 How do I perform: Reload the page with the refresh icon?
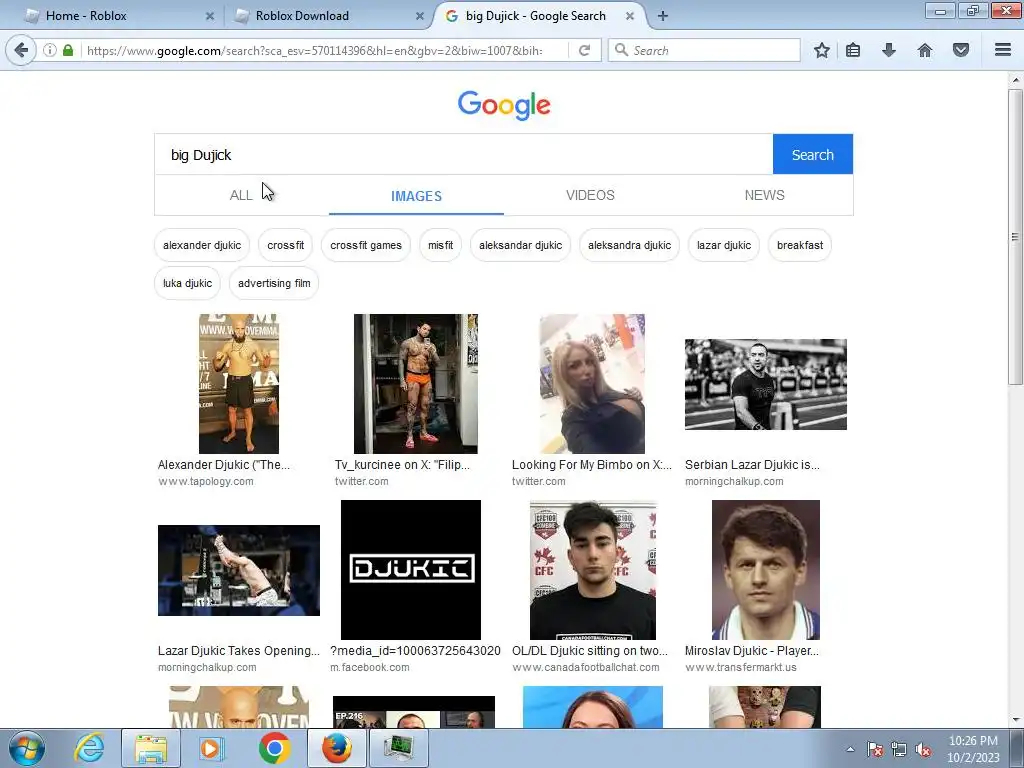tap(584, 50)
